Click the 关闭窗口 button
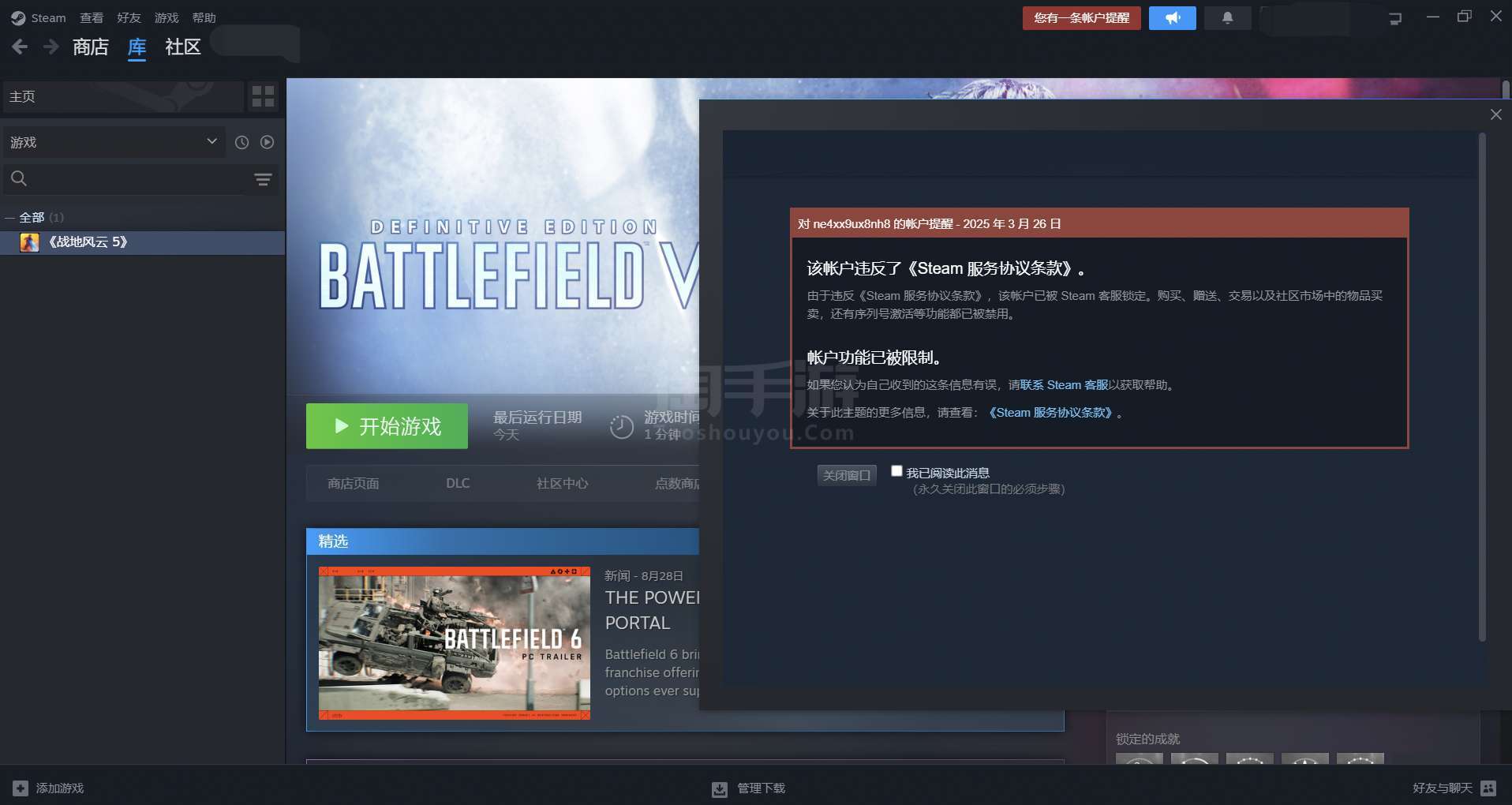The image size is (1512, 805). click(846, 475)
